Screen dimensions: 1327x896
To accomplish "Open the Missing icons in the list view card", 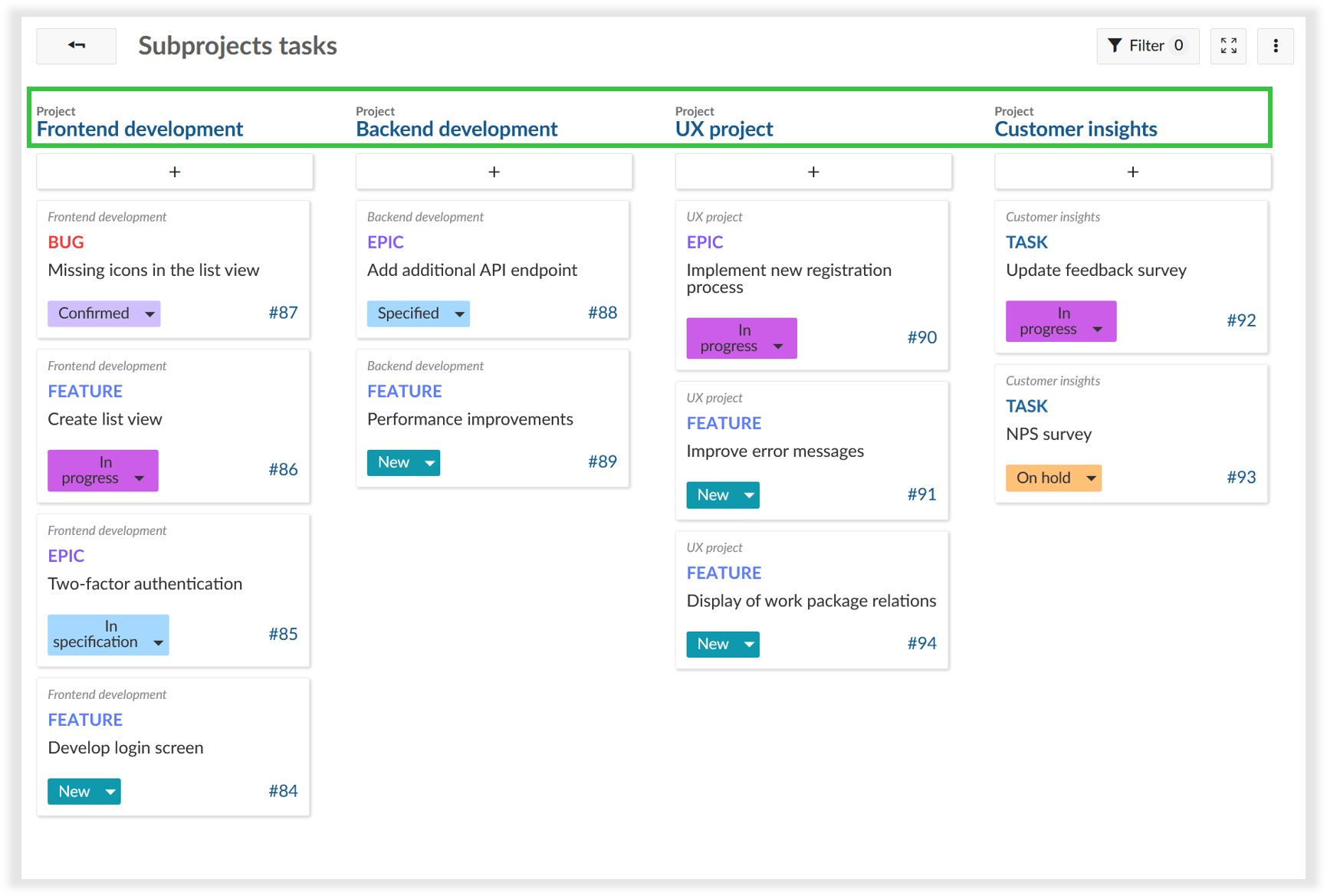I will 153,270.
